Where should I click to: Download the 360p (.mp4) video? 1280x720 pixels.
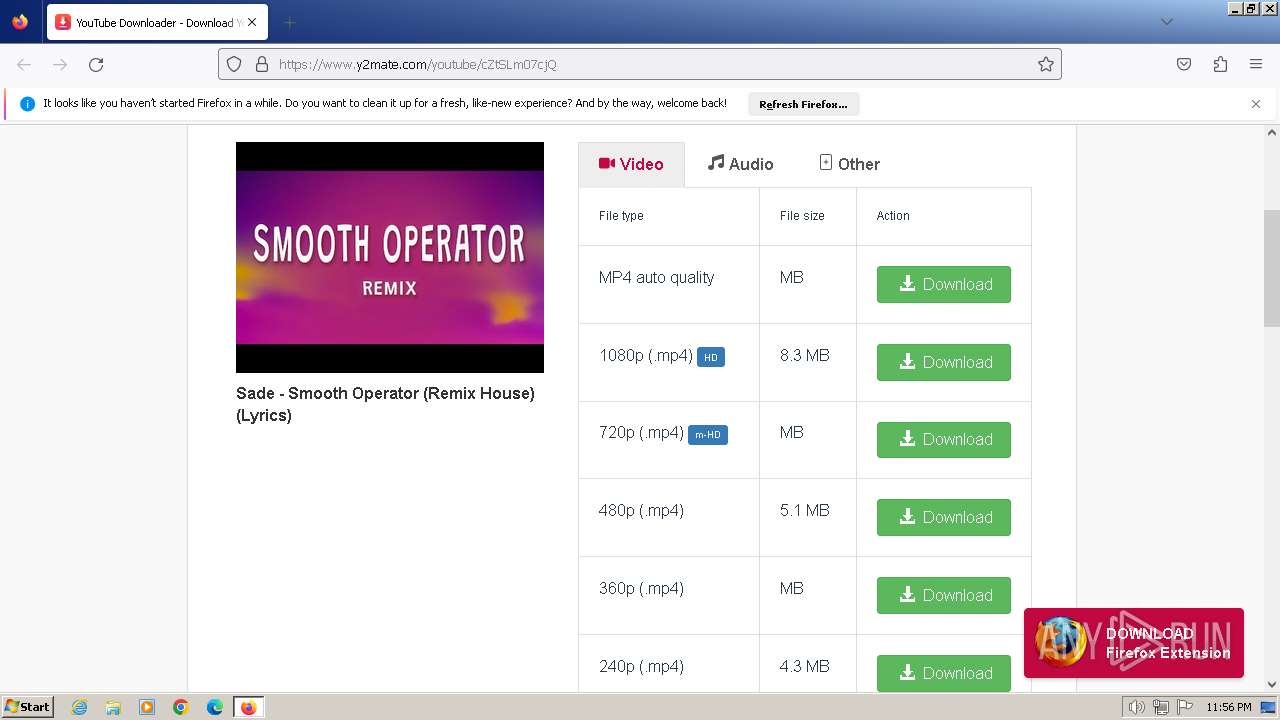coord(944,595)
